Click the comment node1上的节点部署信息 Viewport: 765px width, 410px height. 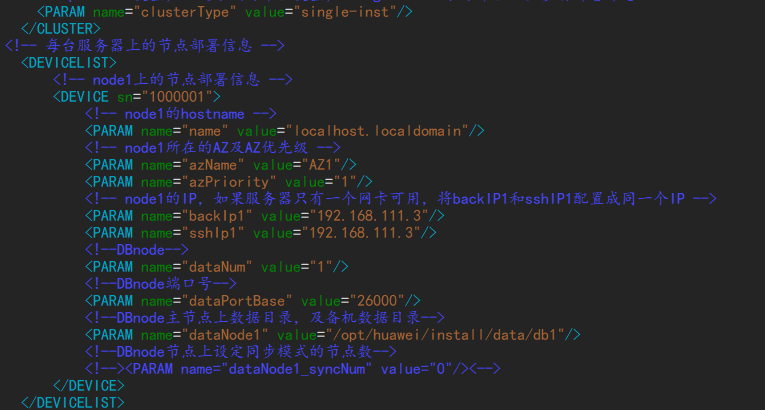173,79
